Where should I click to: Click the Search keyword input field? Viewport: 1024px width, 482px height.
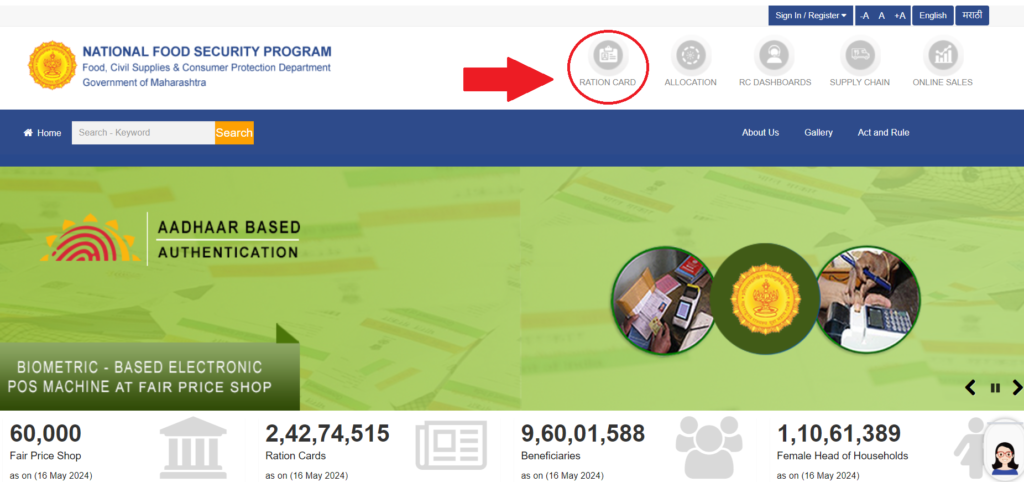(x=143, y=133)
